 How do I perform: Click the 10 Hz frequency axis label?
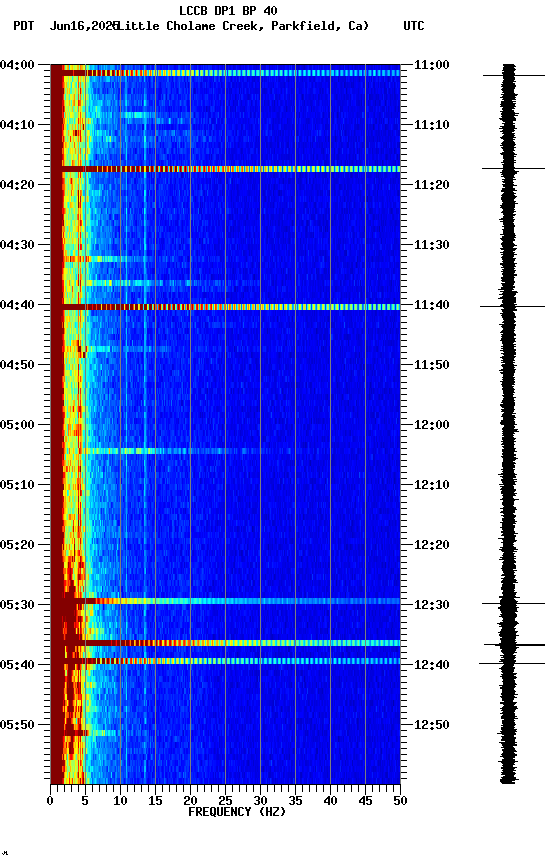[x=120, y=801]
